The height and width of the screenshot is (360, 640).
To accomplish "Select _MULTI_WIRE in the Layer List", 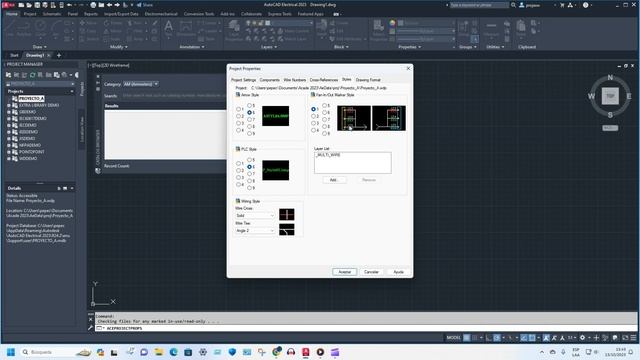I will point(328,155).
